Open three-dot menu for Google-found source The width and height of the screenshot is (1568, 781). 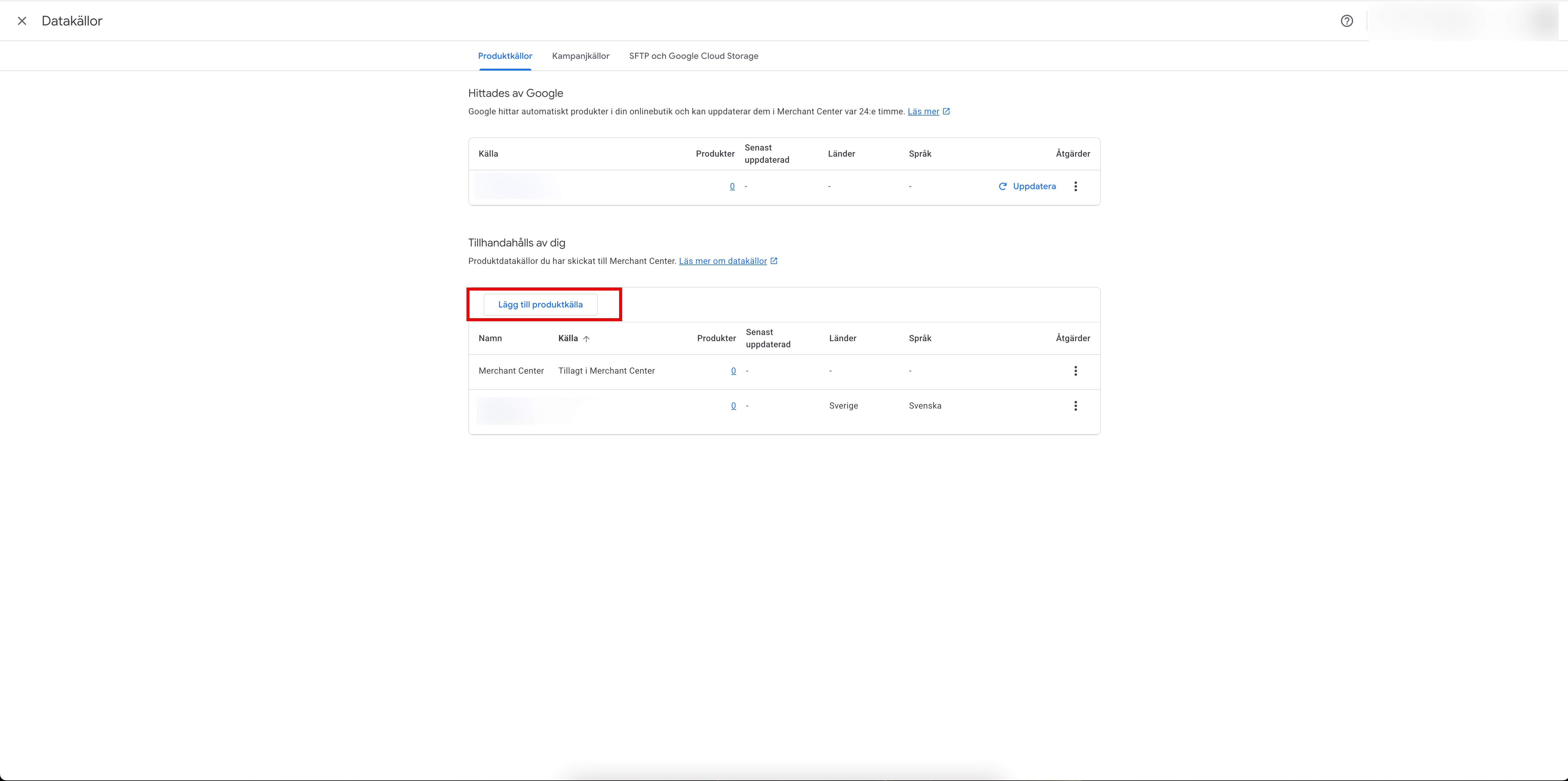(x=1075, y=186)
